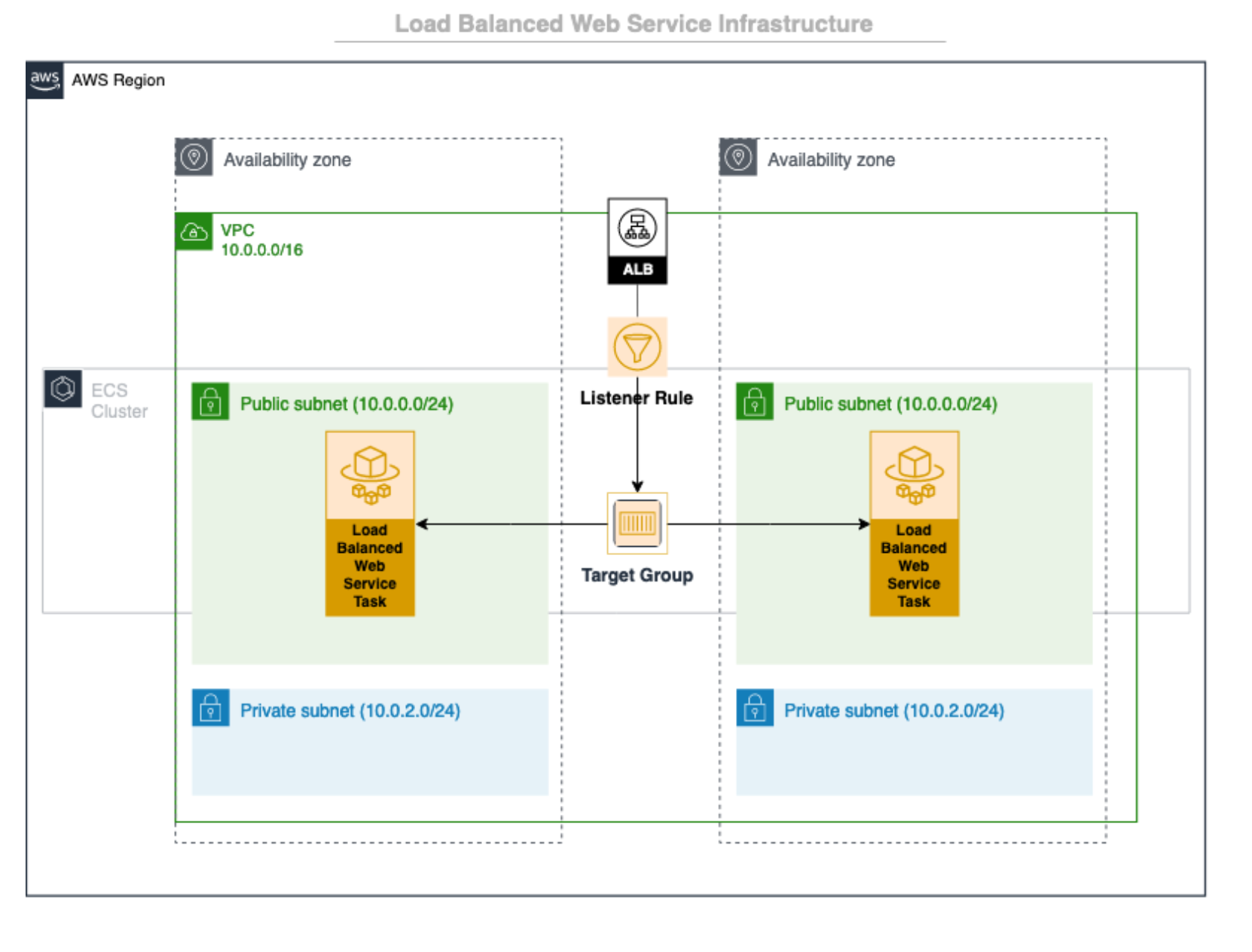Image resolution: width=1252 pixels, height=952 pixels.
Task: Select the left Web Service Task container icon
Action: pos(370,475)
